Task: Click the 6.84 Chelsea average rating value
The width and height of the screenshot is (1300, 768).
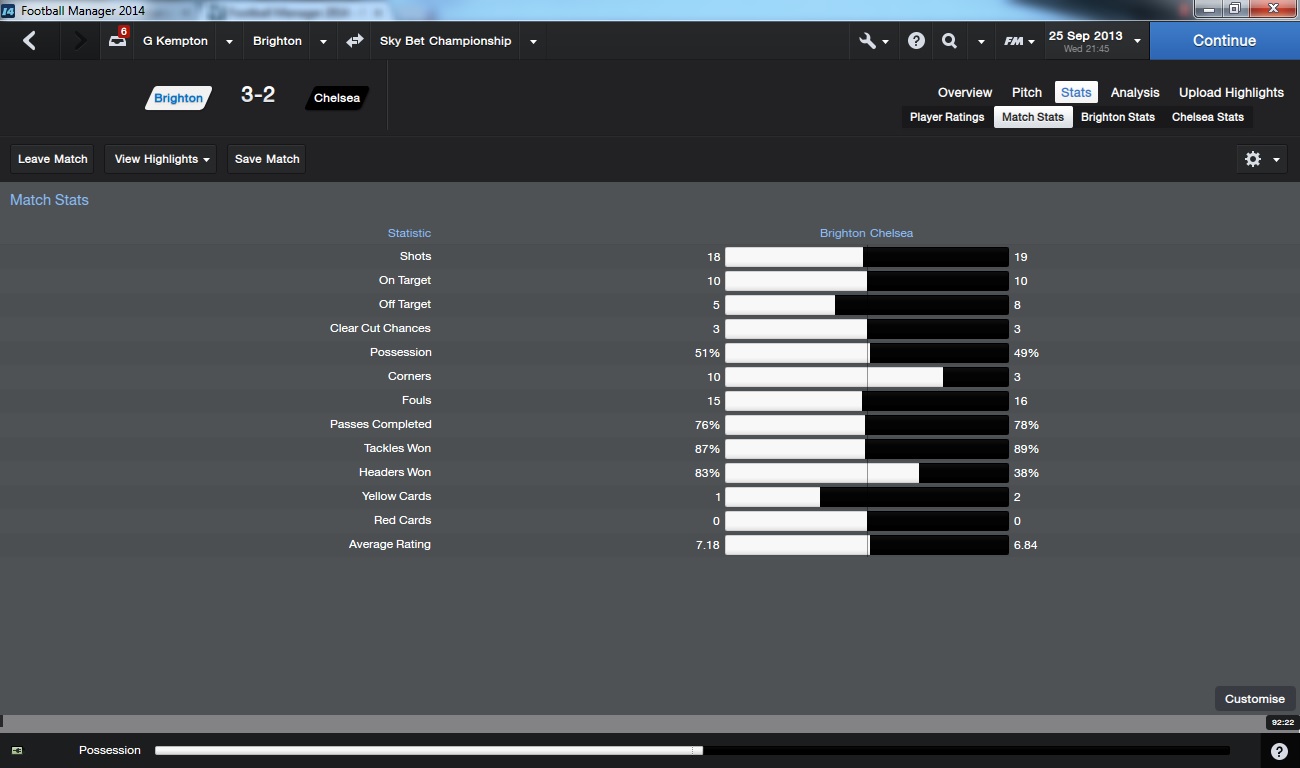Action: pos(1025,545)
